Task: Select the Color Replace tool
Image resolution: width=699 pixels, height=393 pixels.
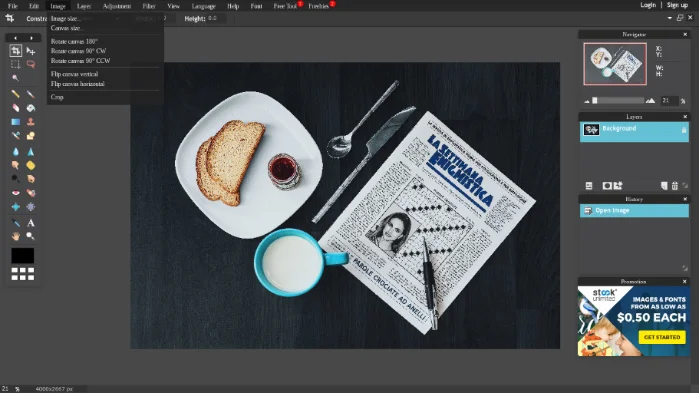Action: click(x=16, y=135)
